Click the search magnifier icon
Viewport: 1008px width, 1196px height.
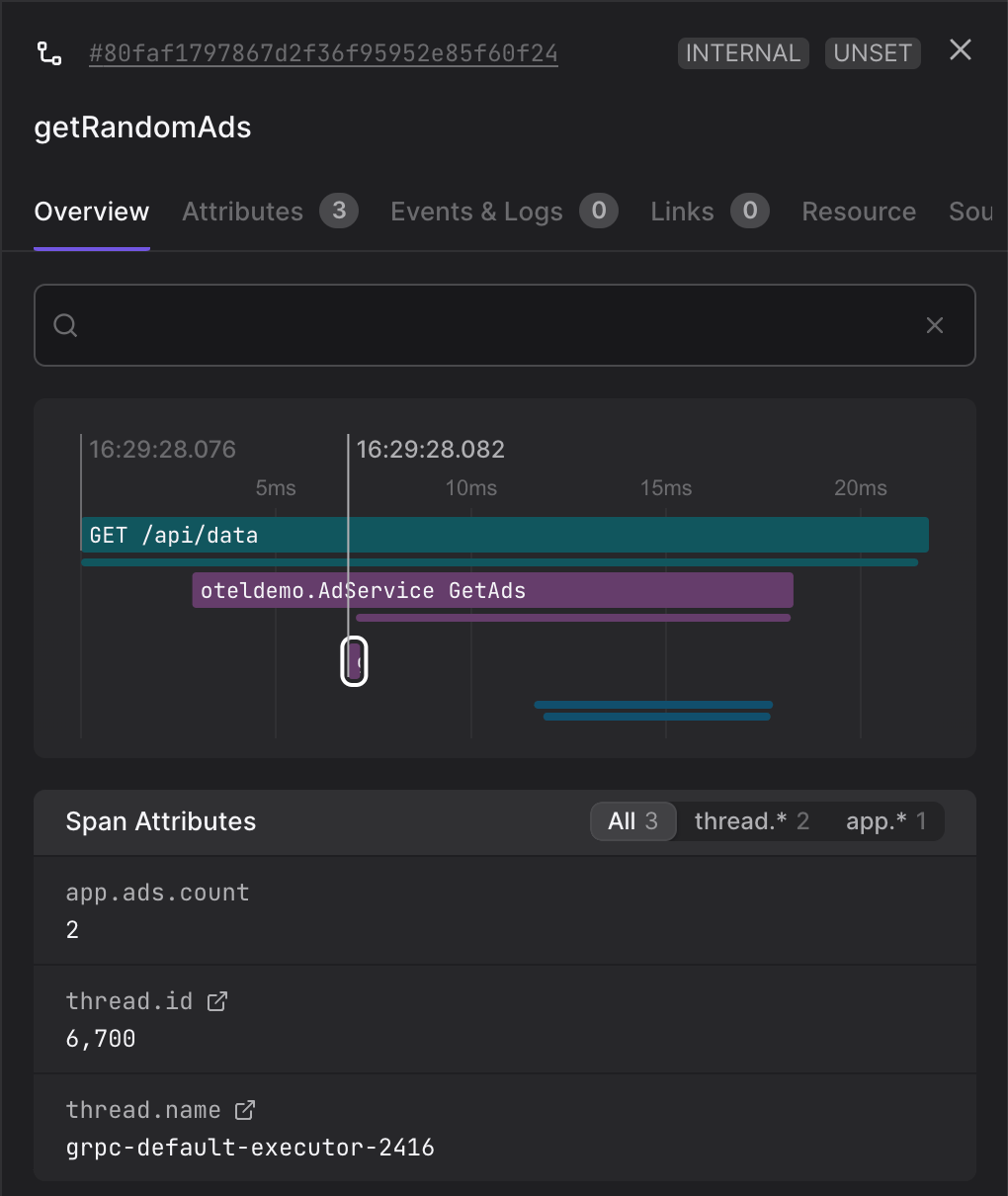[x=65, y=325]
